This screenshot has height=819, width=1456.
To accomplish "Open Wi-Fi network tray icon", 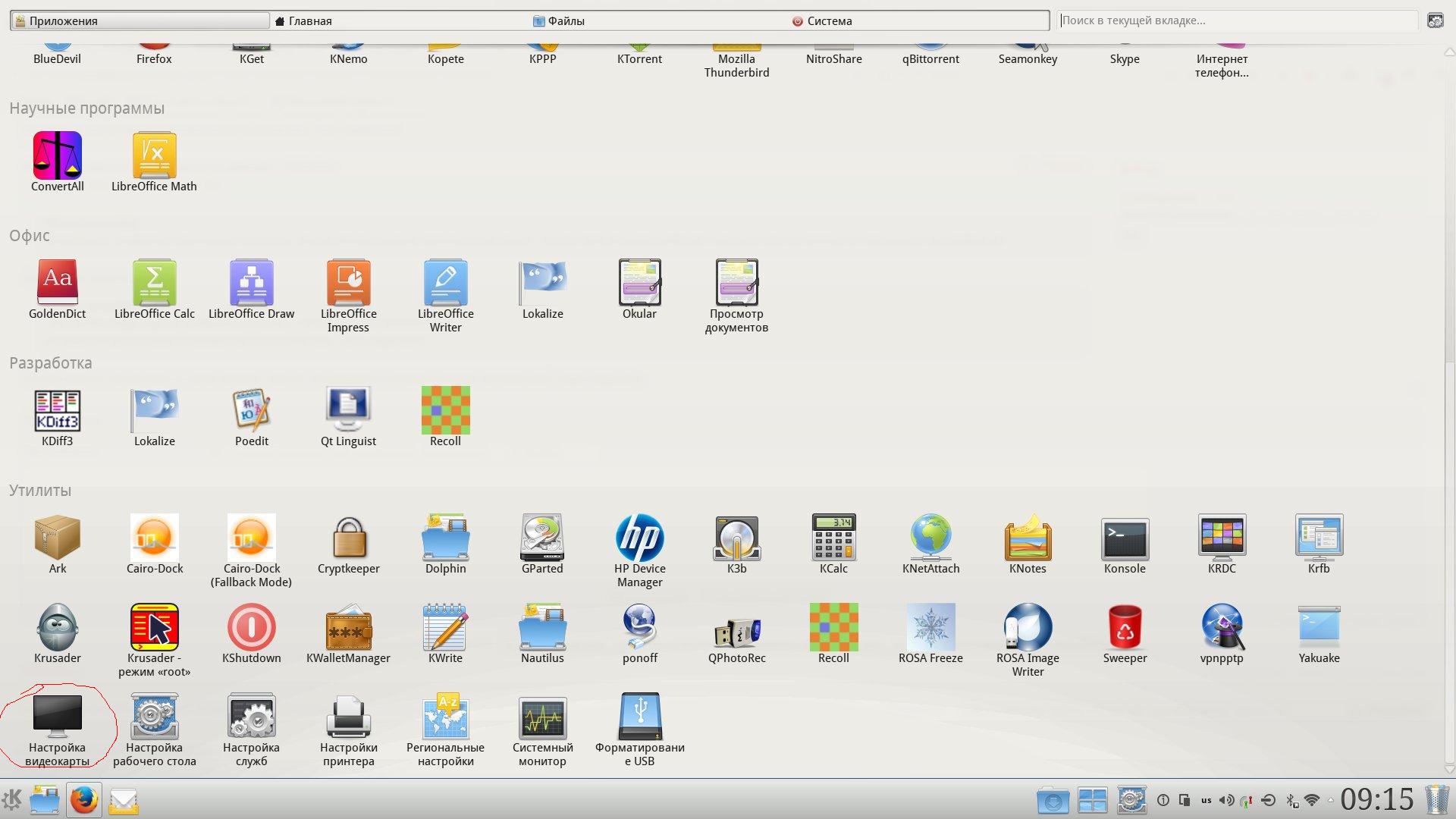I will 1312,800.
